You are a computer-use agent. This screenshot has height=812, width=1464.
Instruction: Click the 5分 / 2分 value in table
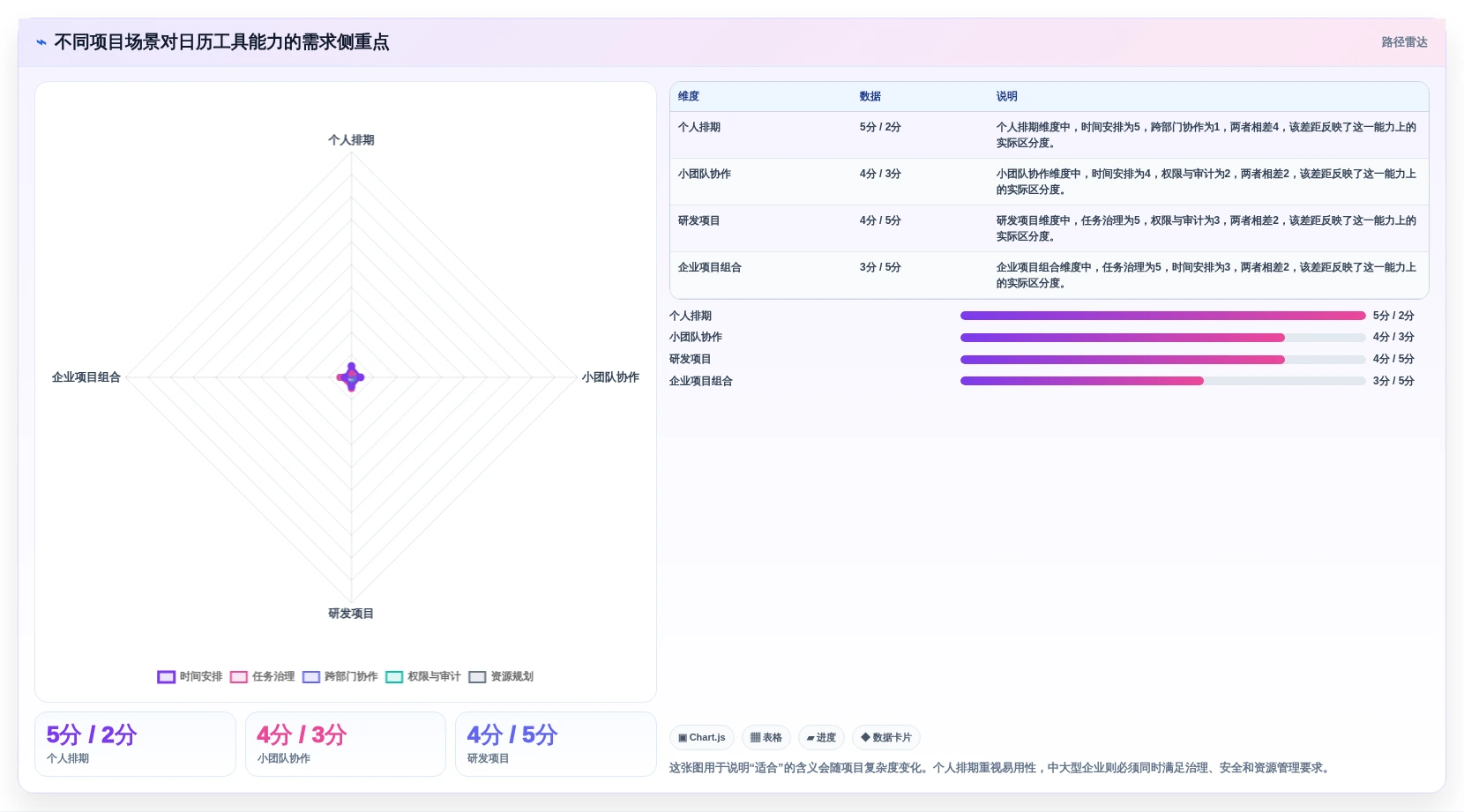pyautogui.click(x=880, y=127)
